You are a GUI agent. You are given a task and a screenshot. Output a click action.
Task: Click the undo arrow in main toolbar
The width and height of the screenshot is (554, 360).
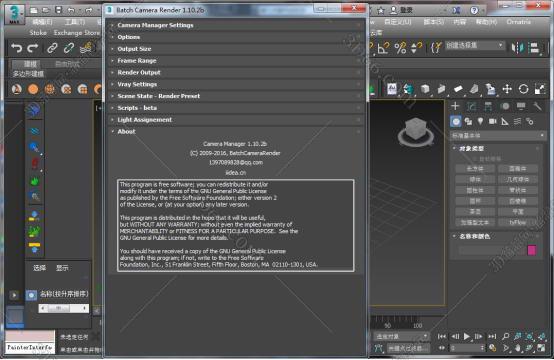pyautogui.click(x=16, y=48)
